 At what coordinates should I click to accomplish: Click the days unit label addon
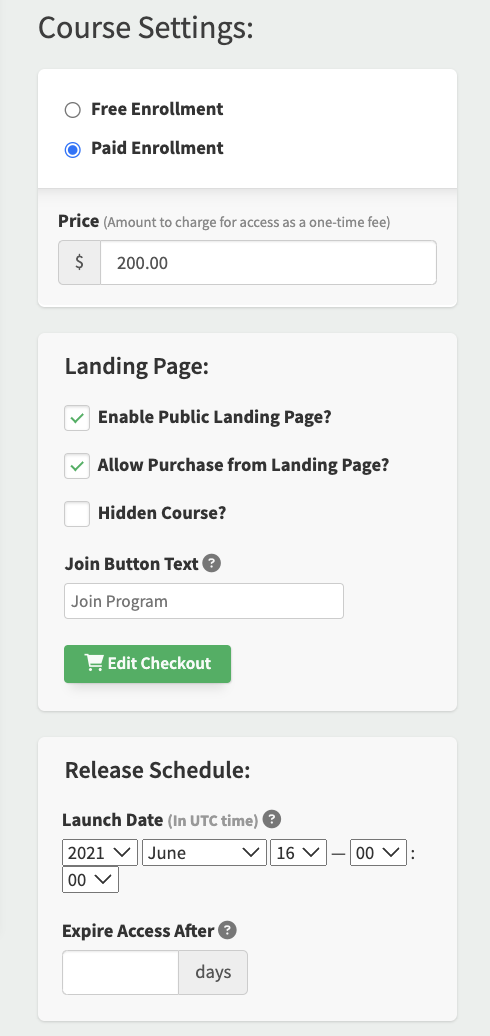tap(213, 972)
